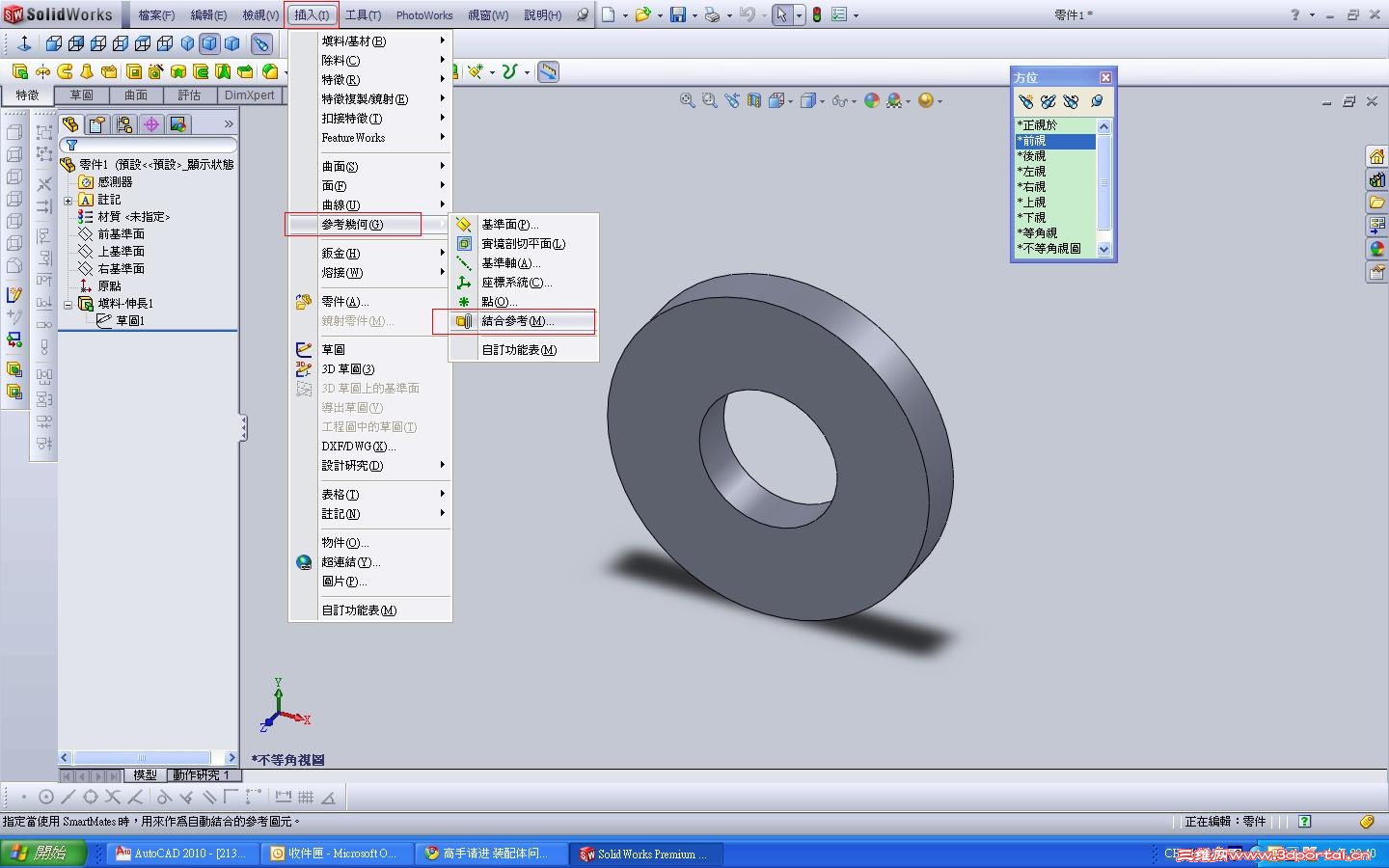Switch to the DimXpert tab
Image resolution: width=1389 pixels, height=868 pixels.
tap(250, 95)
